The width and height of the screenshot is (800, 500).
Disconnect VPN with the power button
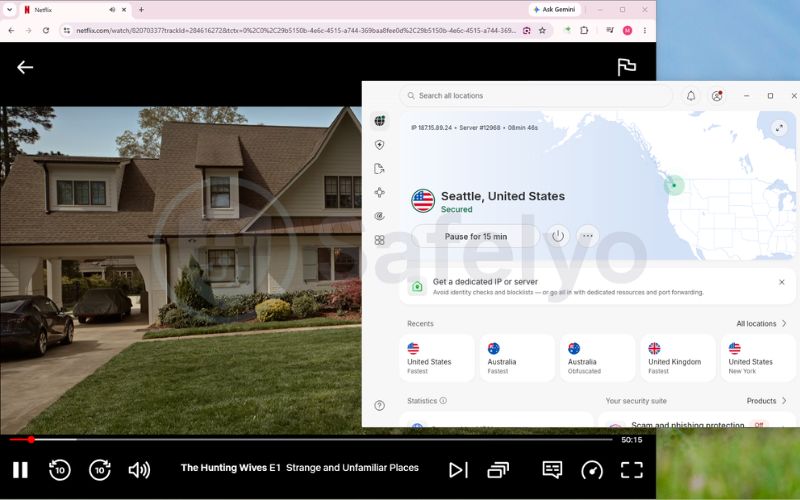(558, 236)
